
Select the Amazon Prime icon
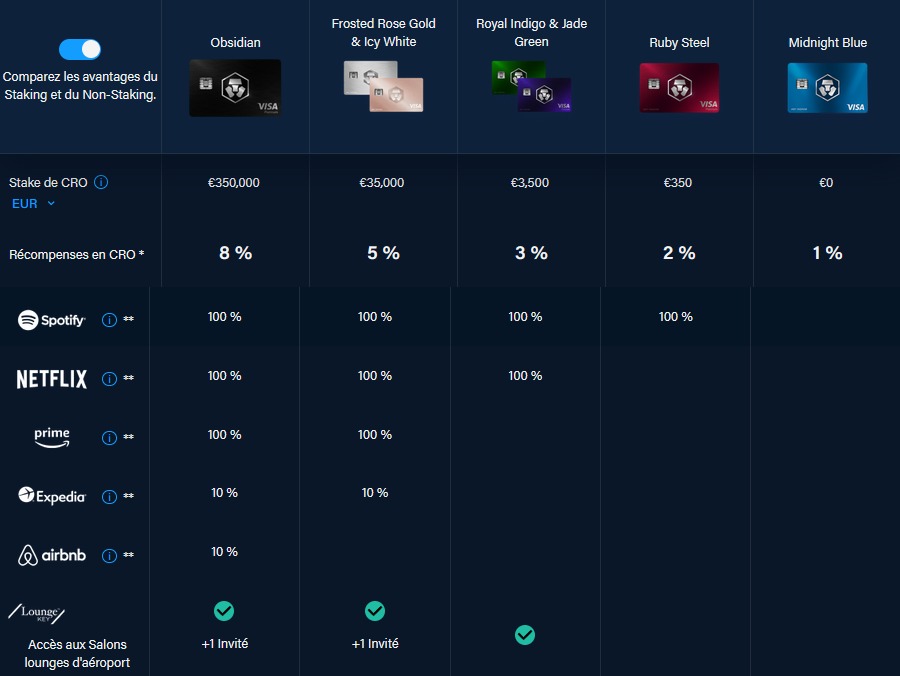point(51,437)
